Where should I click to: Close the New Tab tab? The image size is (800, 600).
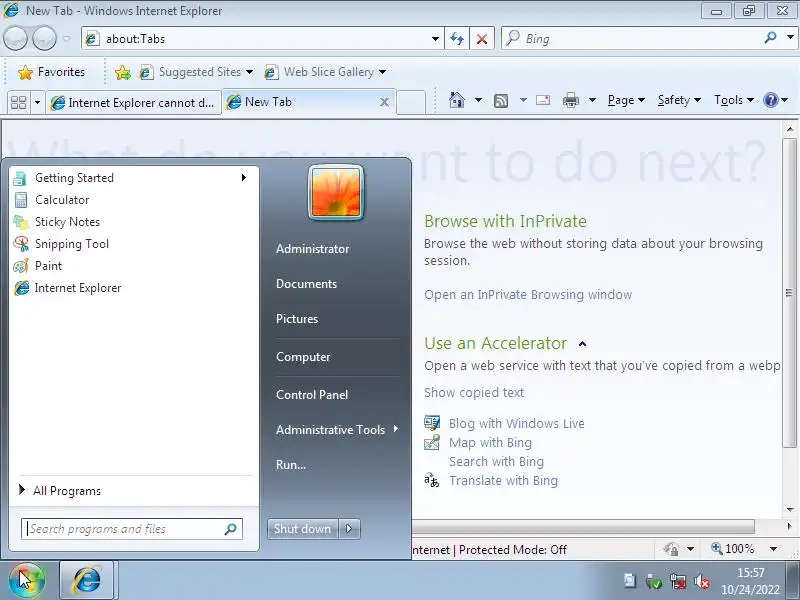click(384, 102)
